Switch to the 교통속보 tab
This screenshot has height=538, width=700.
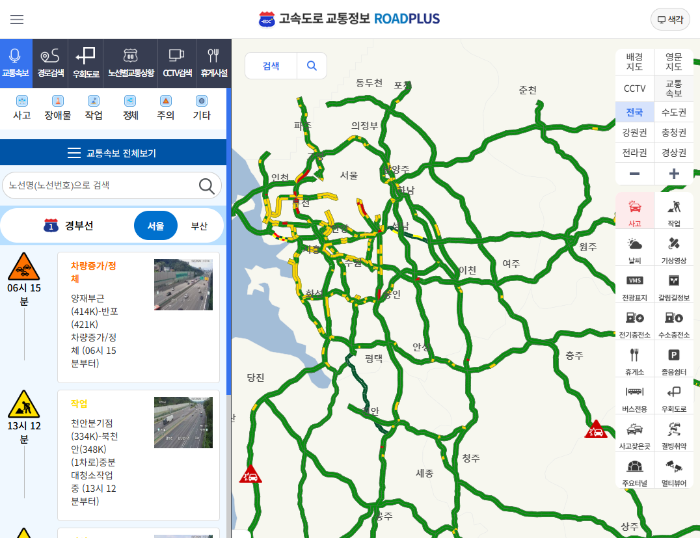(x=16, y=63)
